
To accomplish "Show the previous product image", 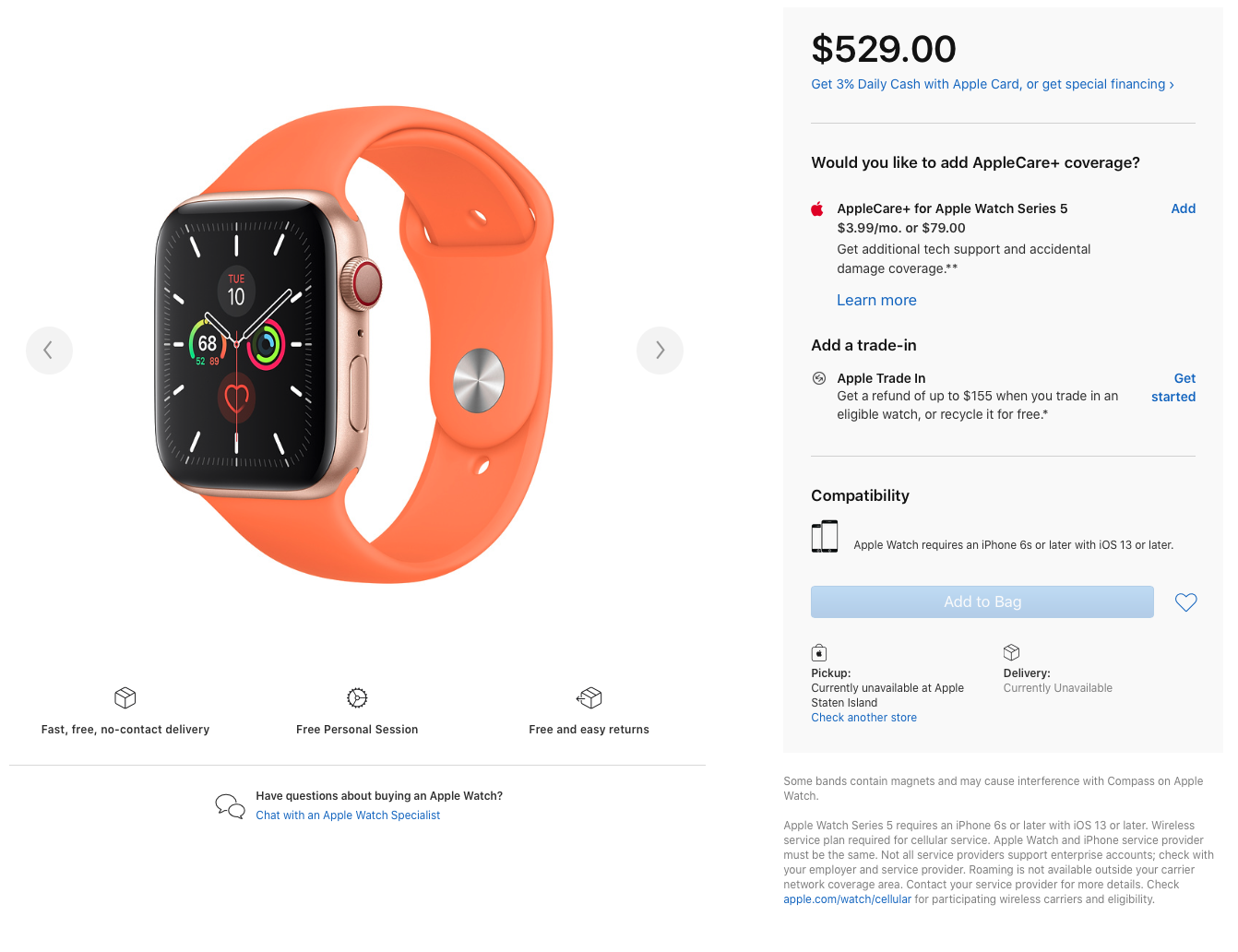I will coord(49,351).
